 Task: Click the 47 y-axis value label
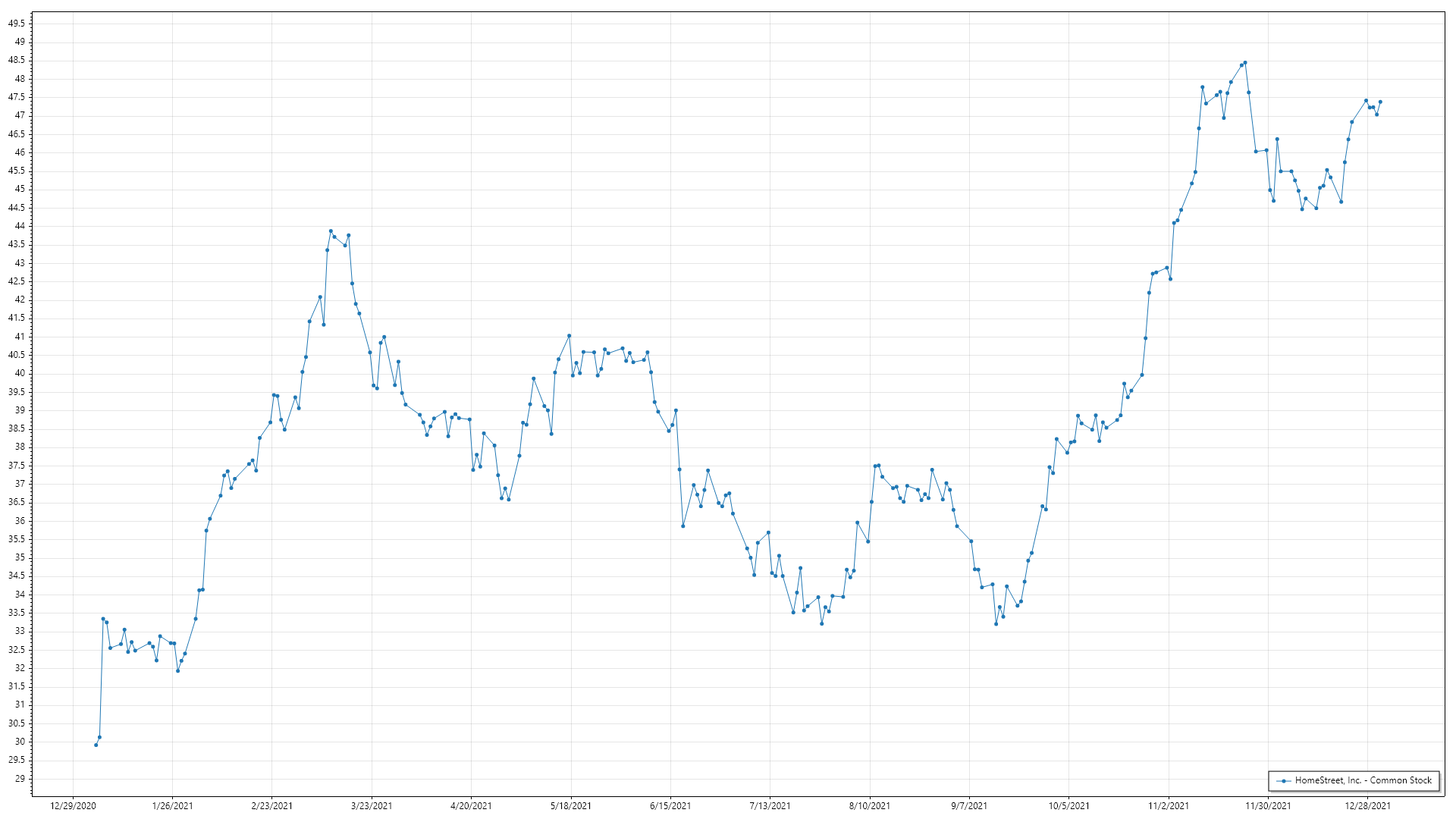pyautogui.click(x=20, y=115)
